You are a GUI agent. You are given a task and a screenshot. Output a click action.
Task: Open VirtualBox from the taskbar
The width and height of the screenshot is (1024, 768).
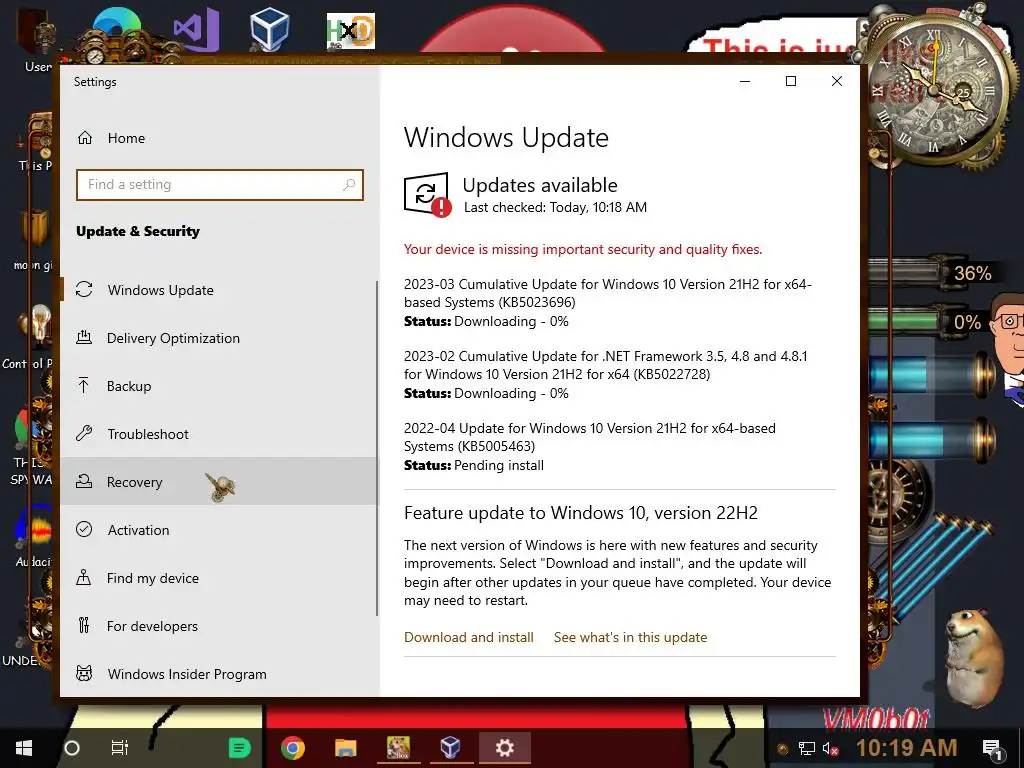coord(450,748)
